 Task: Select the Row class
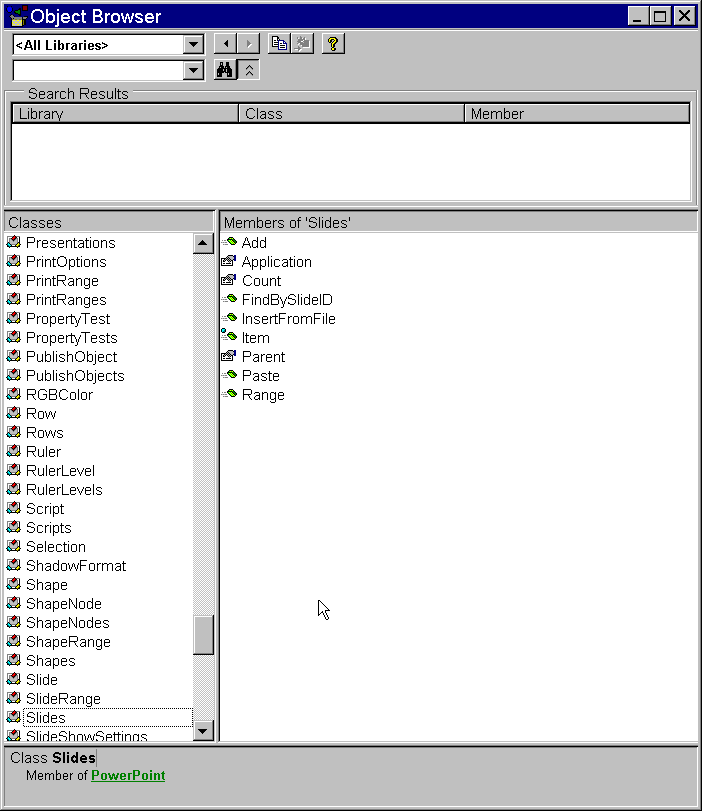(x=41, y=414)
